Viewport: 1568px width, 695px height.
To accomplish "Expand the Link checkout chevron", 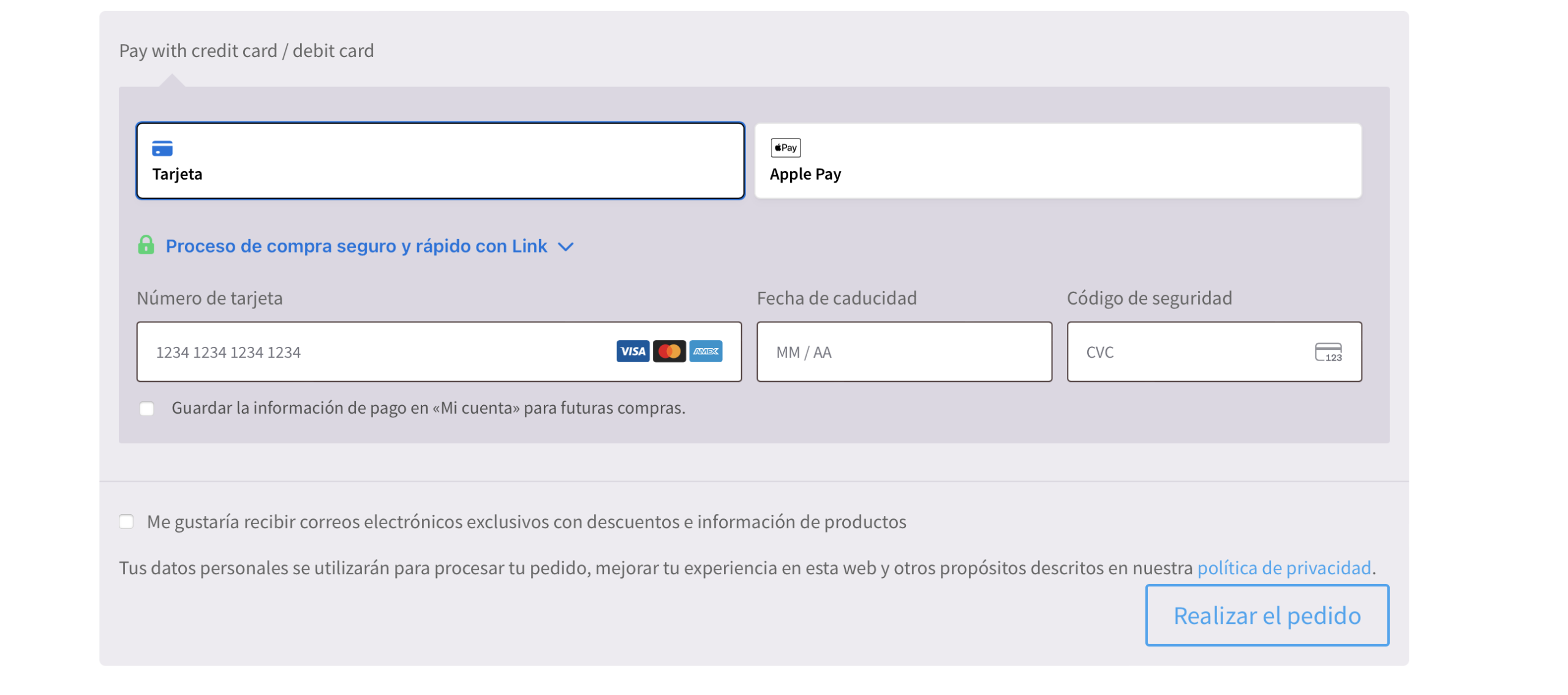I will (x=565, y=247).
